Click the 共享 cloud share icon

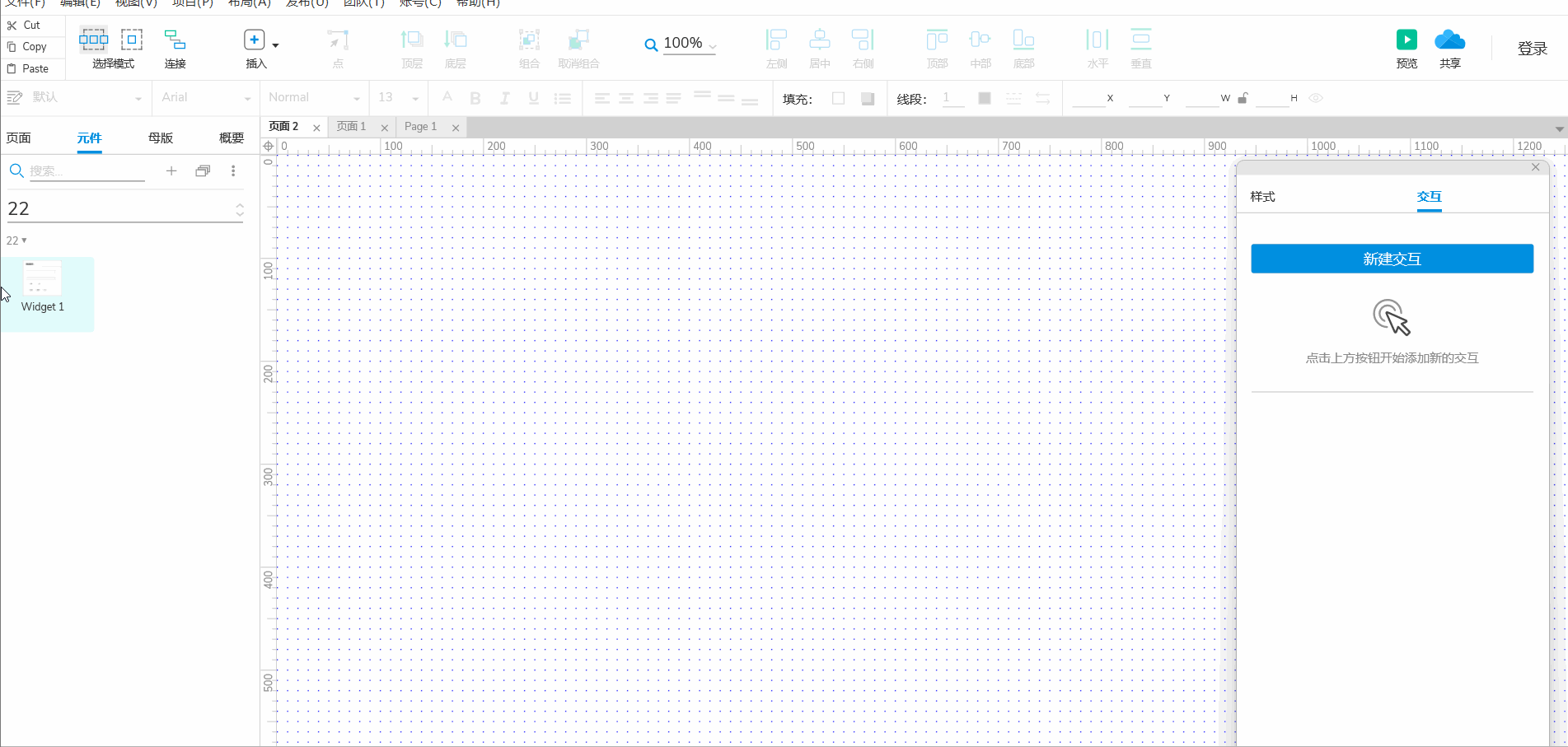(1449, 40)
